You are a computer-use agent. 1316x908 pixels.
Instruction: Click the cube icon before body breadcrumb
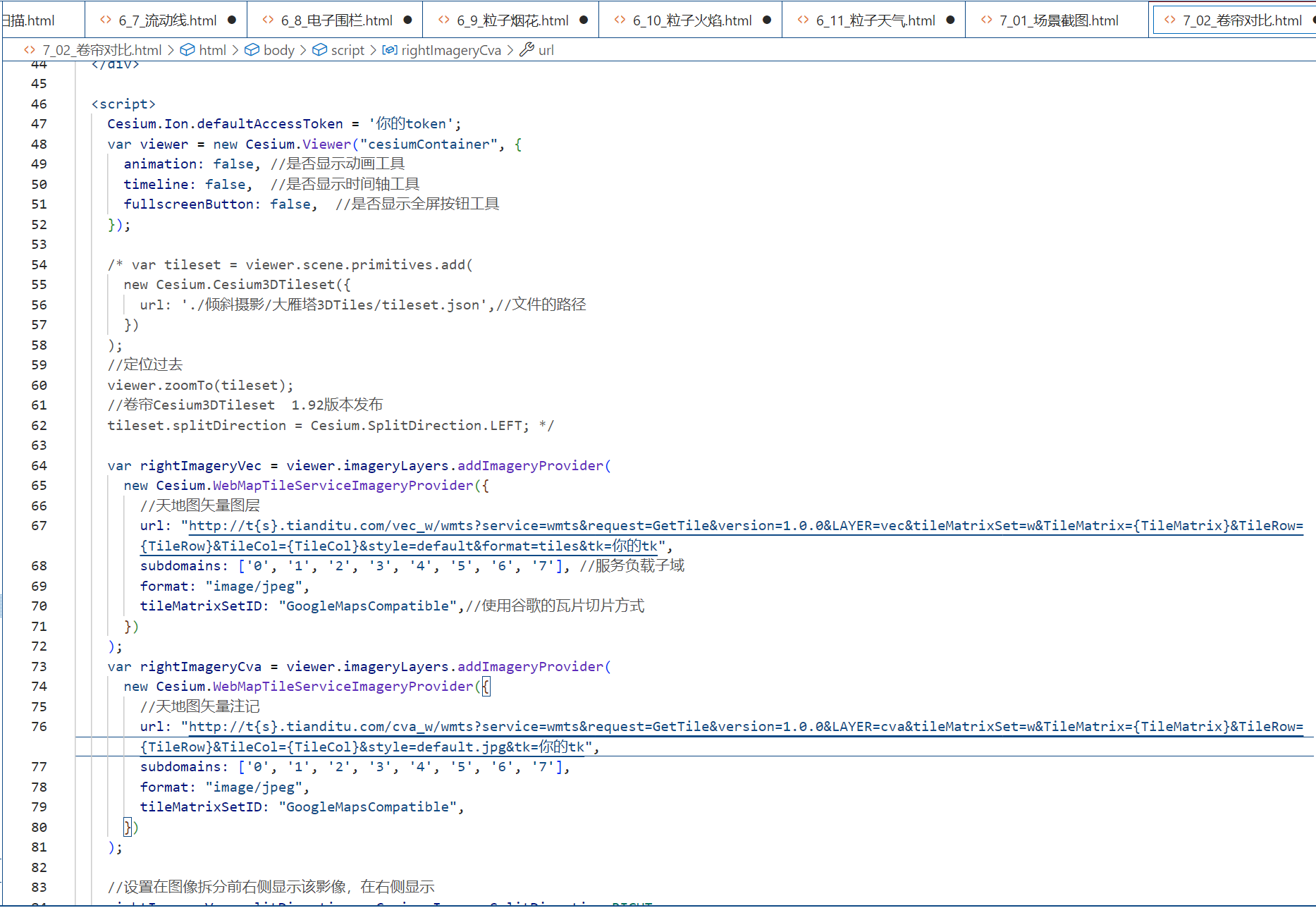252,50
